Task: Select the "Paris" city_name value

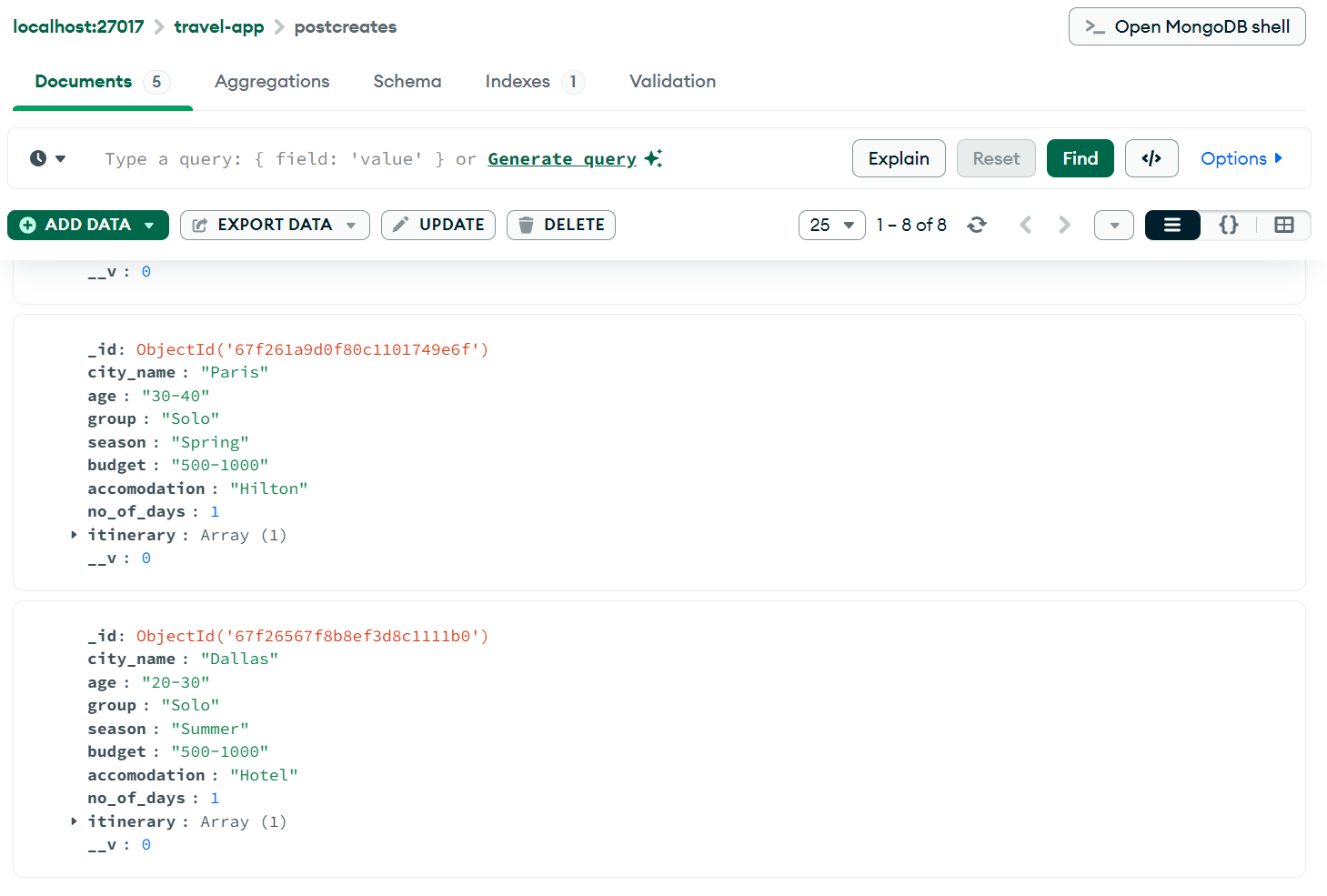Action: coord(235,372)
